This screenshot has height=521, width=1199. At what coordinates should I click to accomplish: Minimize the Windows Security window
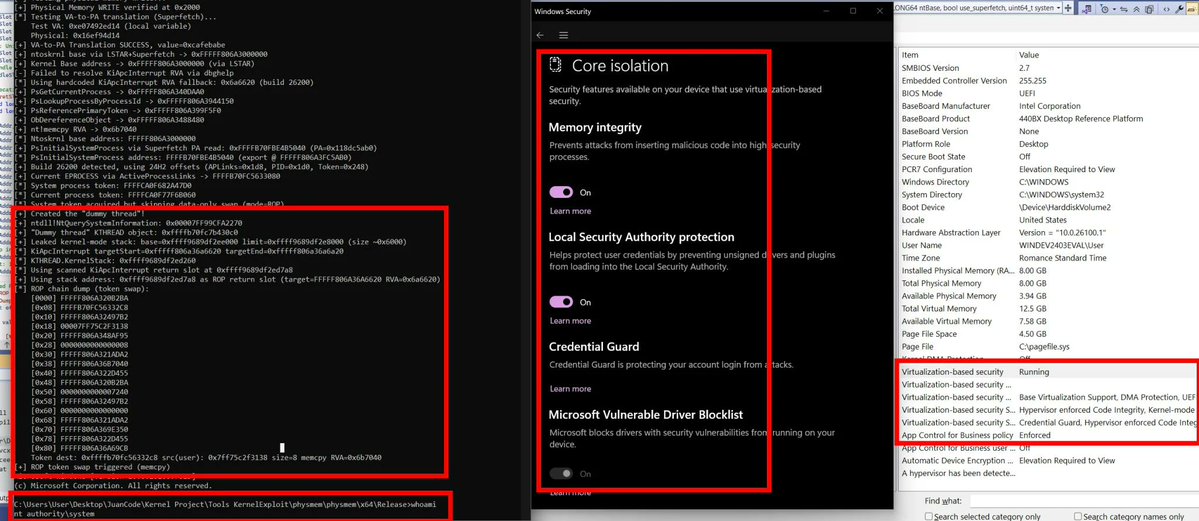click(x=828, y=11)
